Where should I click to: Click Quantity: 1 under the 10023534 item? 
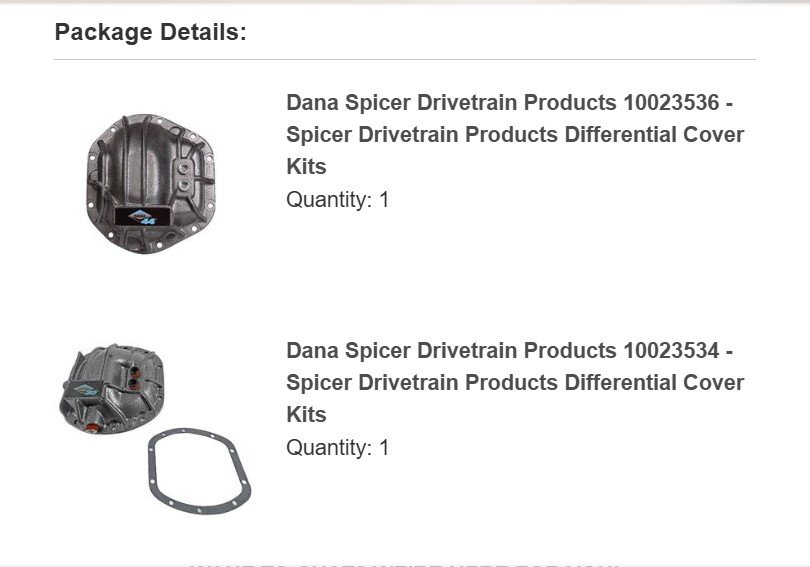pos(338,447)
